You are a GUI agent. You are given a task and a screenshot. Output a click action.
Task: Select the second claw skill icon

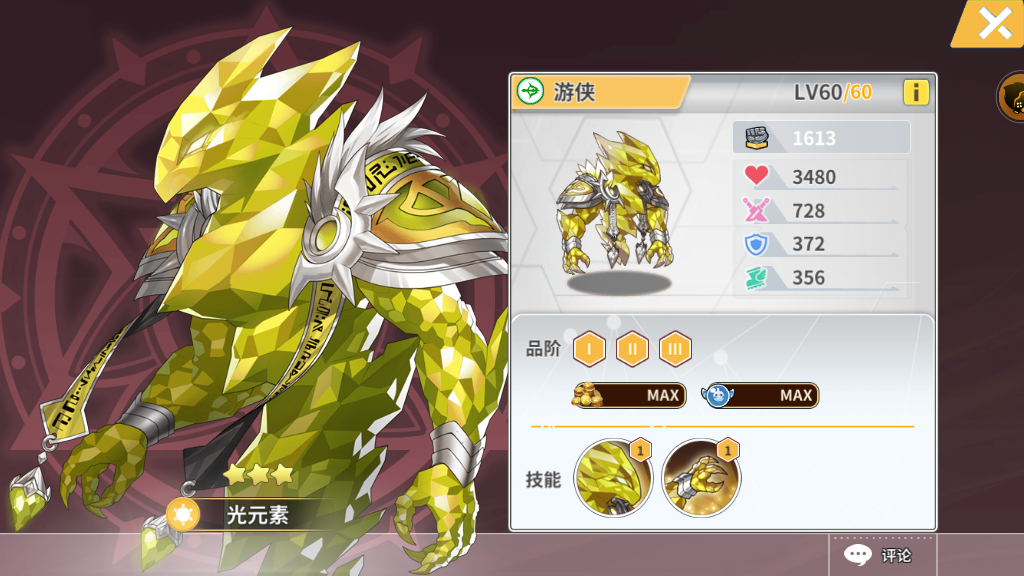(x=701, y=477)
